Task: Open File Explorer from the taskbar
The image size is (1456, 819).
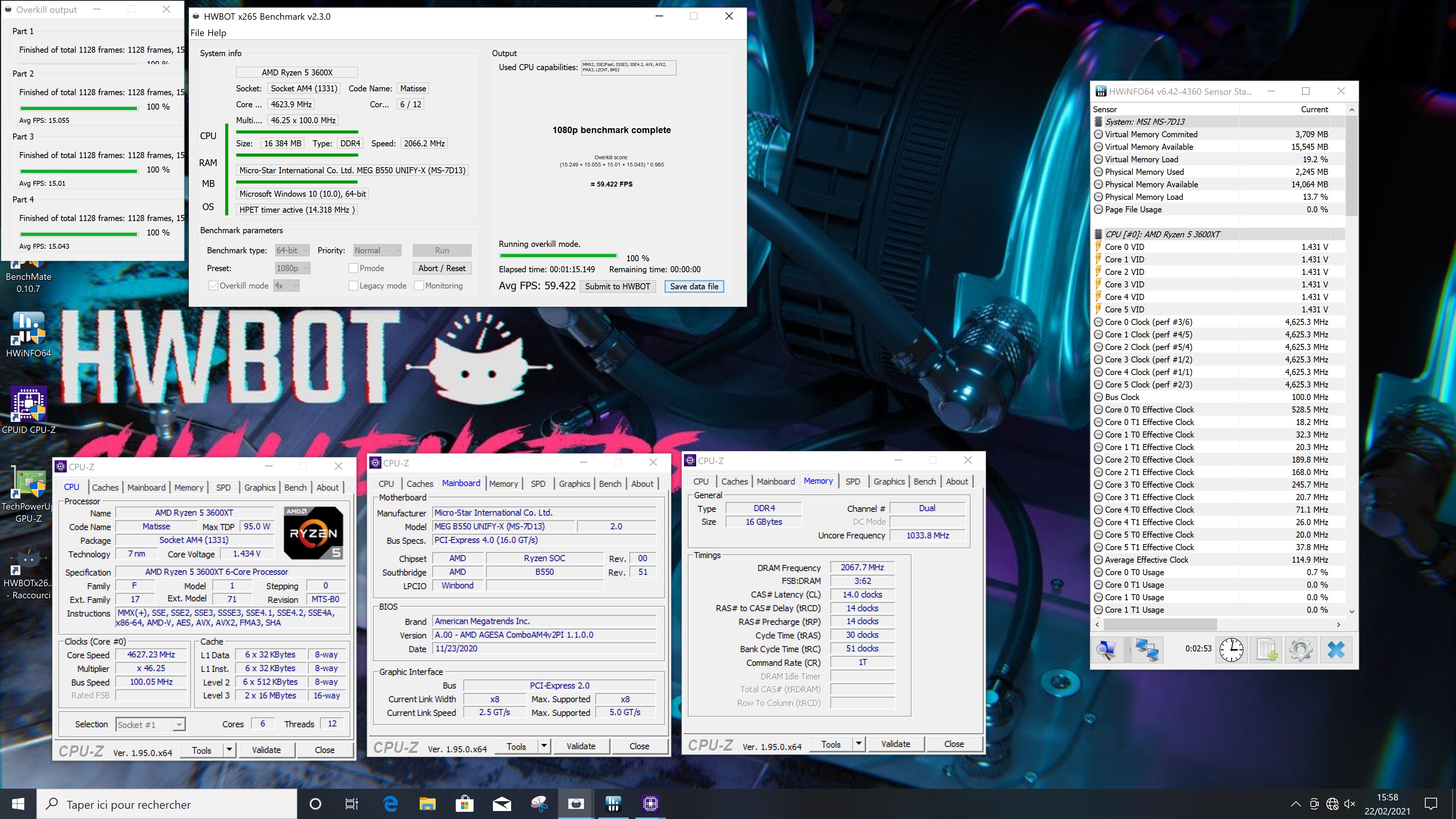Action: pos(427,804)
